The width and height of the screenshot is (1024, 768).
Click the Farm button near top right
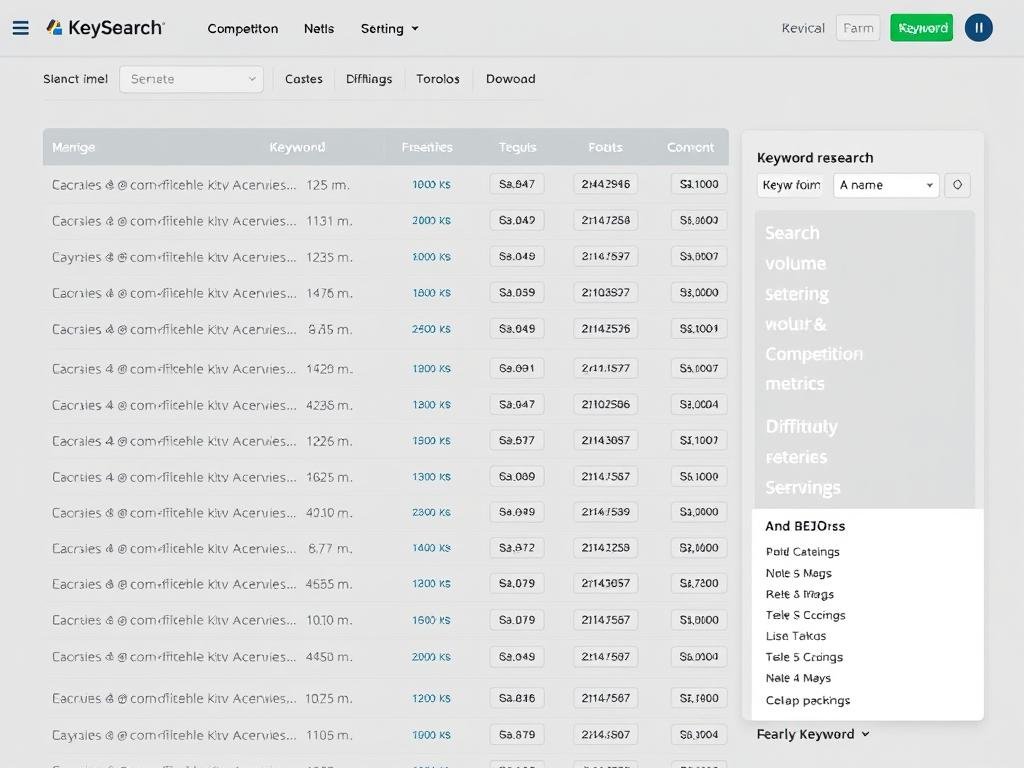857,27
